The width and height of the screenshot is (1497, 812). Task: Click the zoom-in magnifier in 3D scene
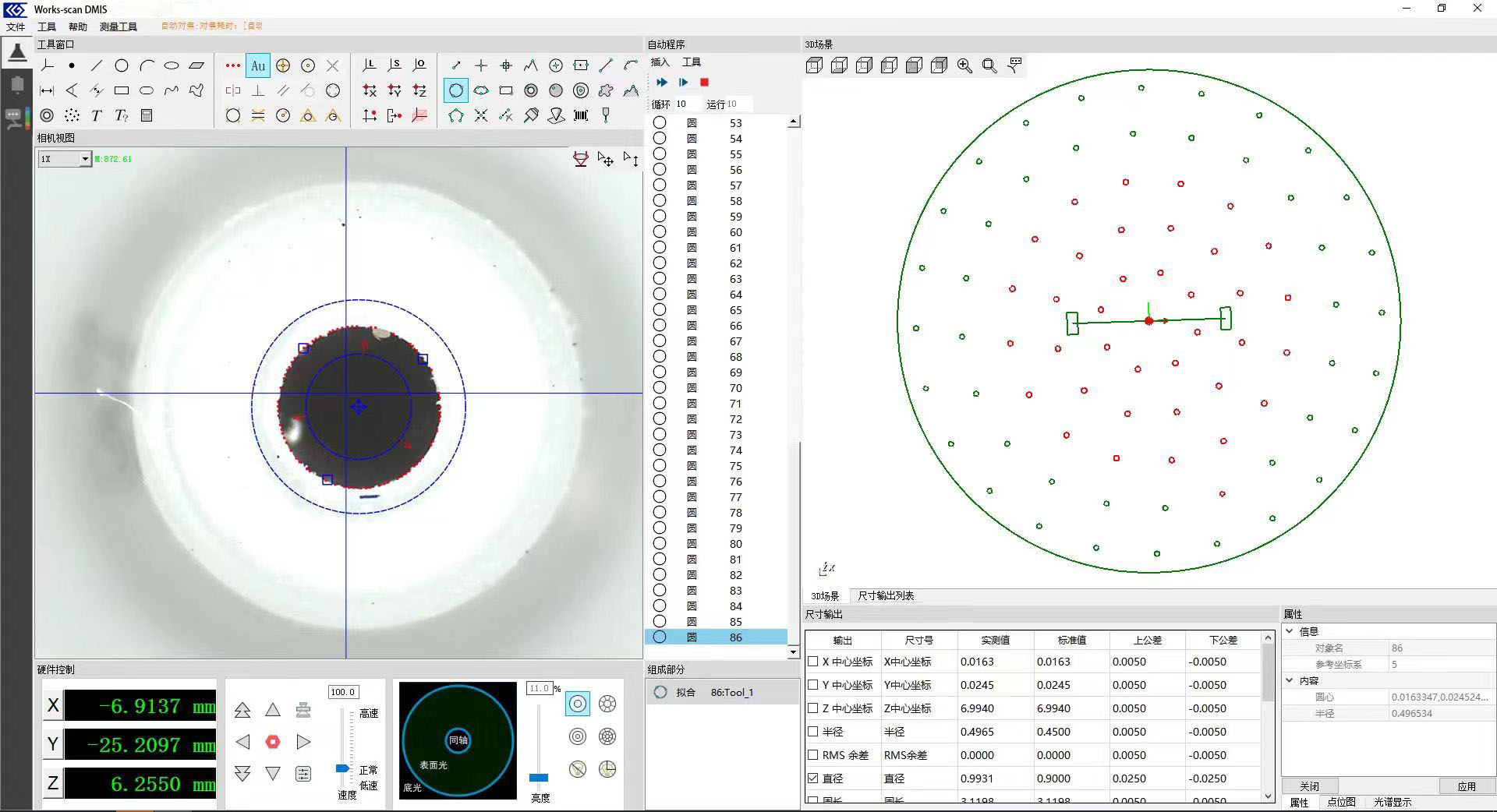click(964, 66)
